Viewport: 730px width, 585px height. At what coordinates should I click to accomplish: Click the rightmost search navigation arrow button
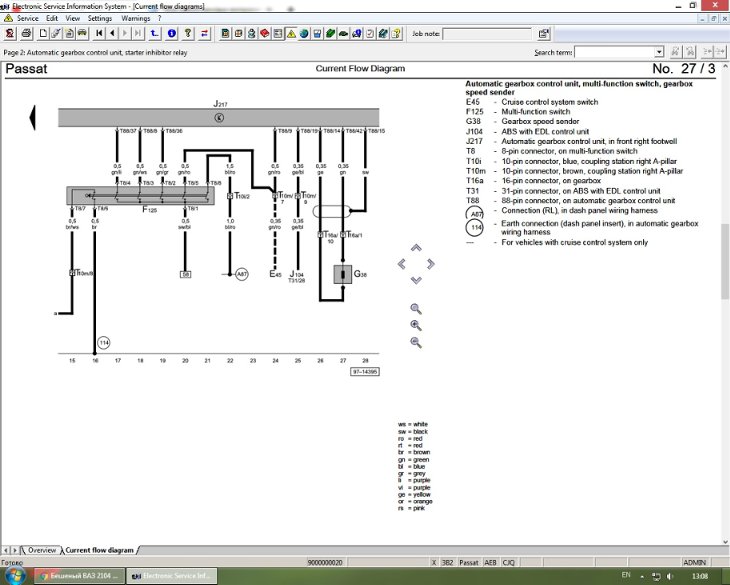(720, 52)
